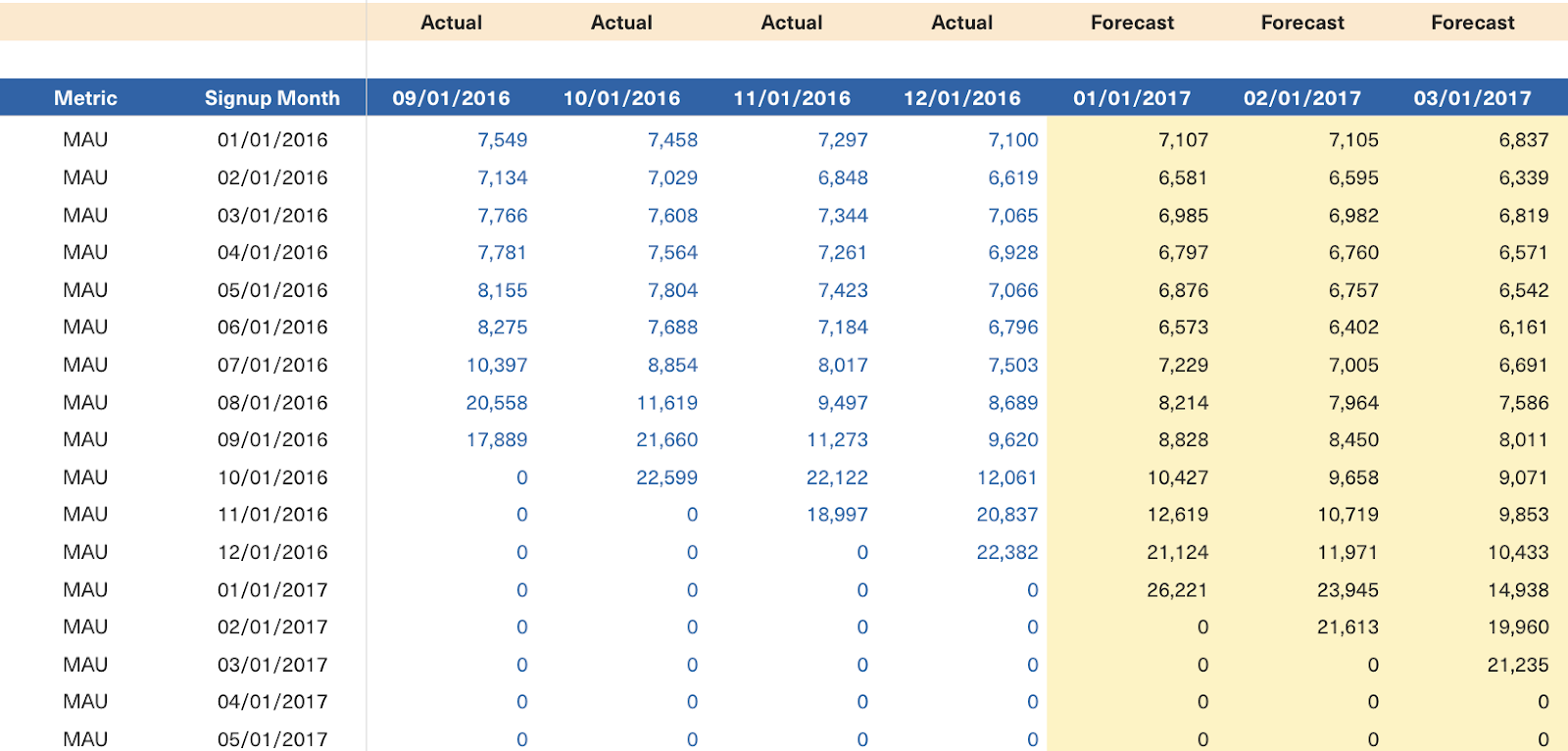Select cell value 7,134
Image resolution: width=1568 pixels, height=751 pixels.
click(x=503, y=178)
